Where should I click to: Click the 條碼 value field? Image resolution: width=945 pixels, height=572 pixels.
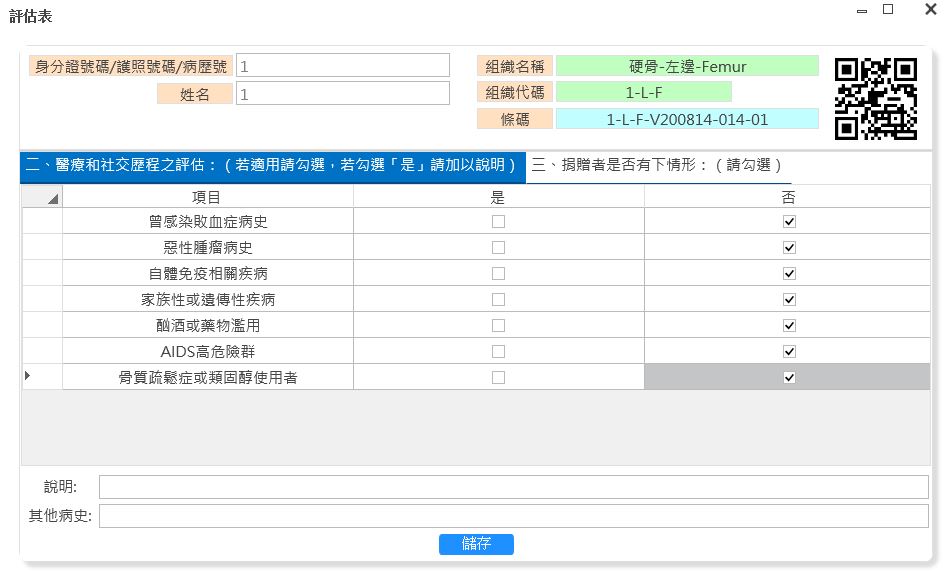click(x=687, y=120)
